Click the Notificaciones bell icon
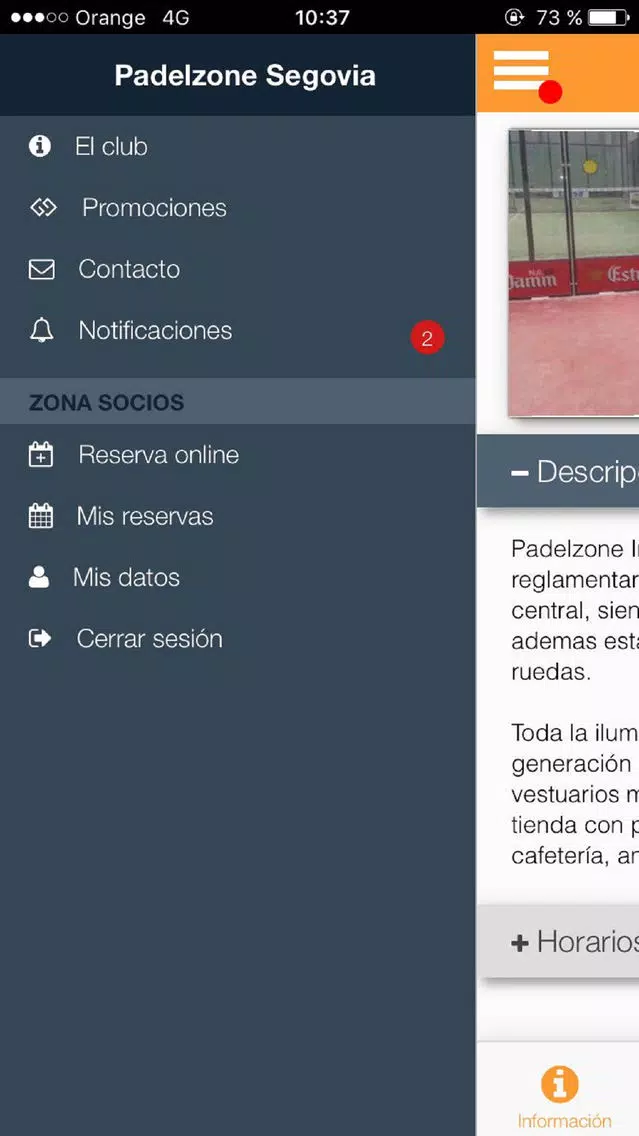 click(41, 330)
